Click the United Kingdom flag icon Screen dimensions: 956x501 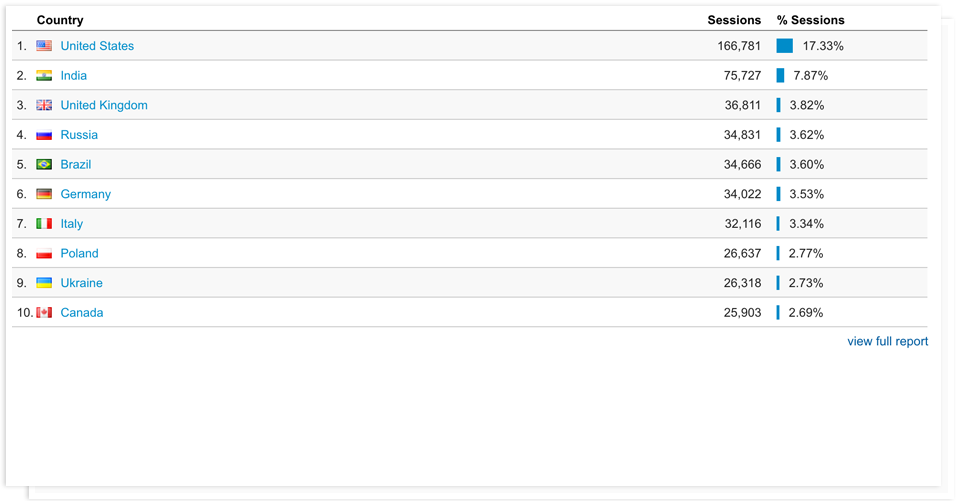click(x=44, y=105)
